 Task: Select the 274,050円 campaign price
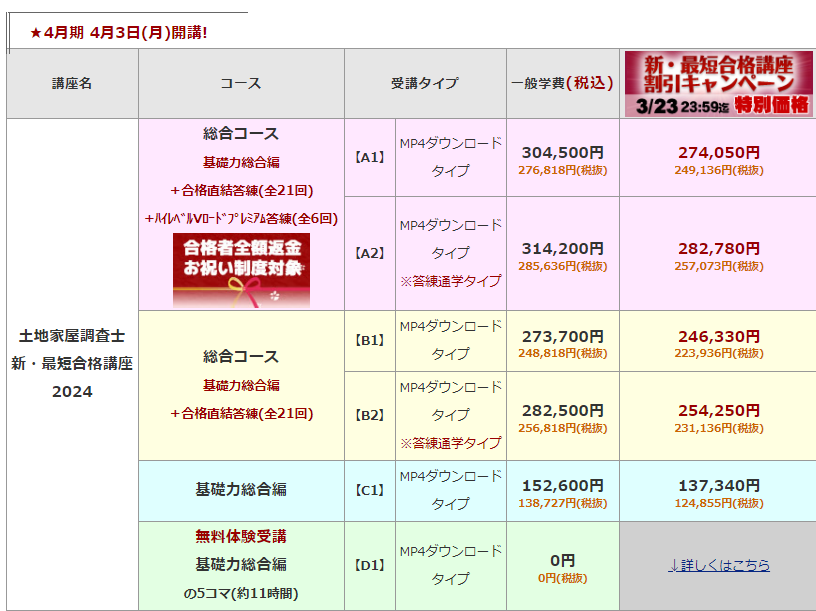coord(719,152)
